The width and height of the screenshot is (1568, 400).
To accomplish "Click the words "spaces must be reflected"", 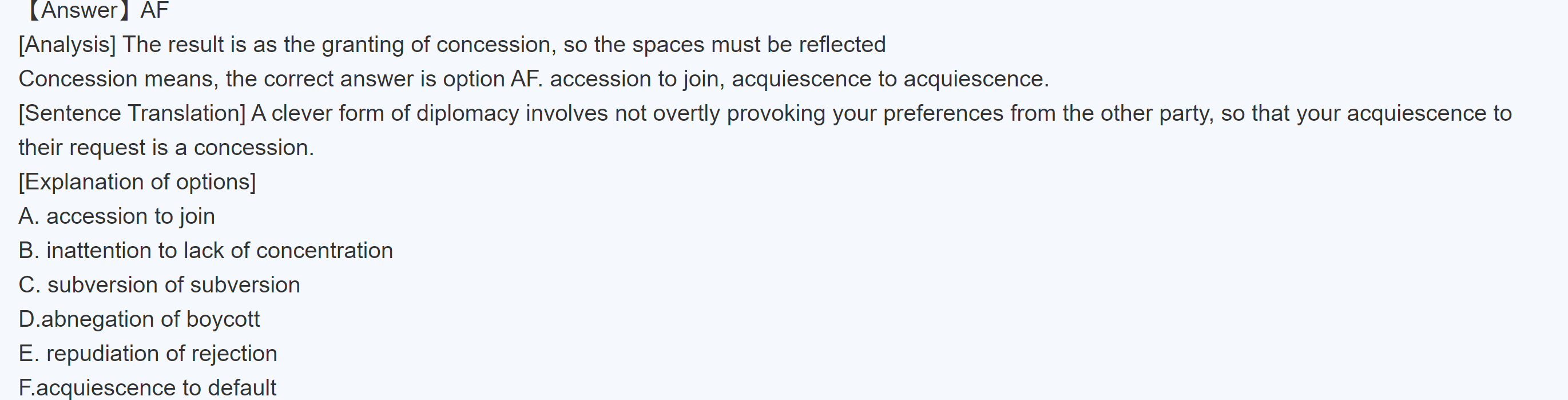I will coord(759,45).
